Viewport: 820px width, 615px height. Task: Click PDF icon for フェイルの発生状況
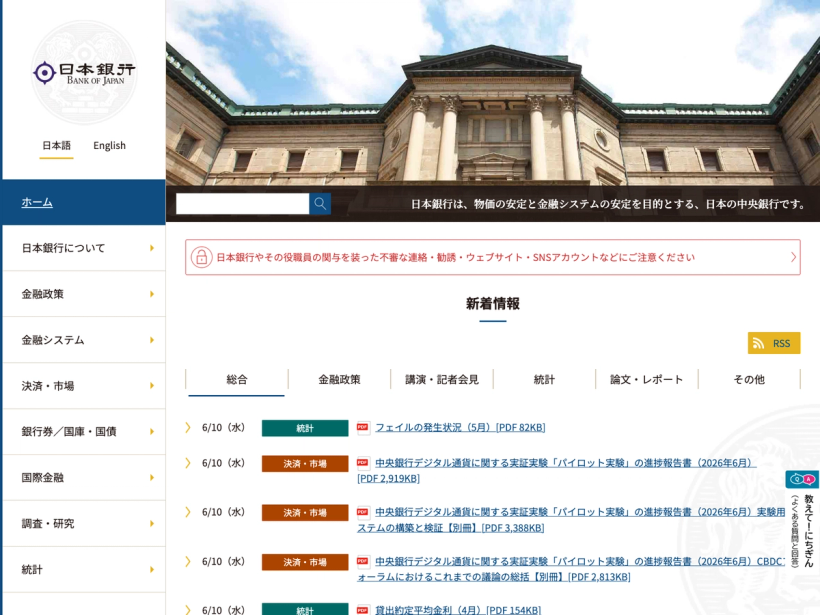tap(362, 427)
